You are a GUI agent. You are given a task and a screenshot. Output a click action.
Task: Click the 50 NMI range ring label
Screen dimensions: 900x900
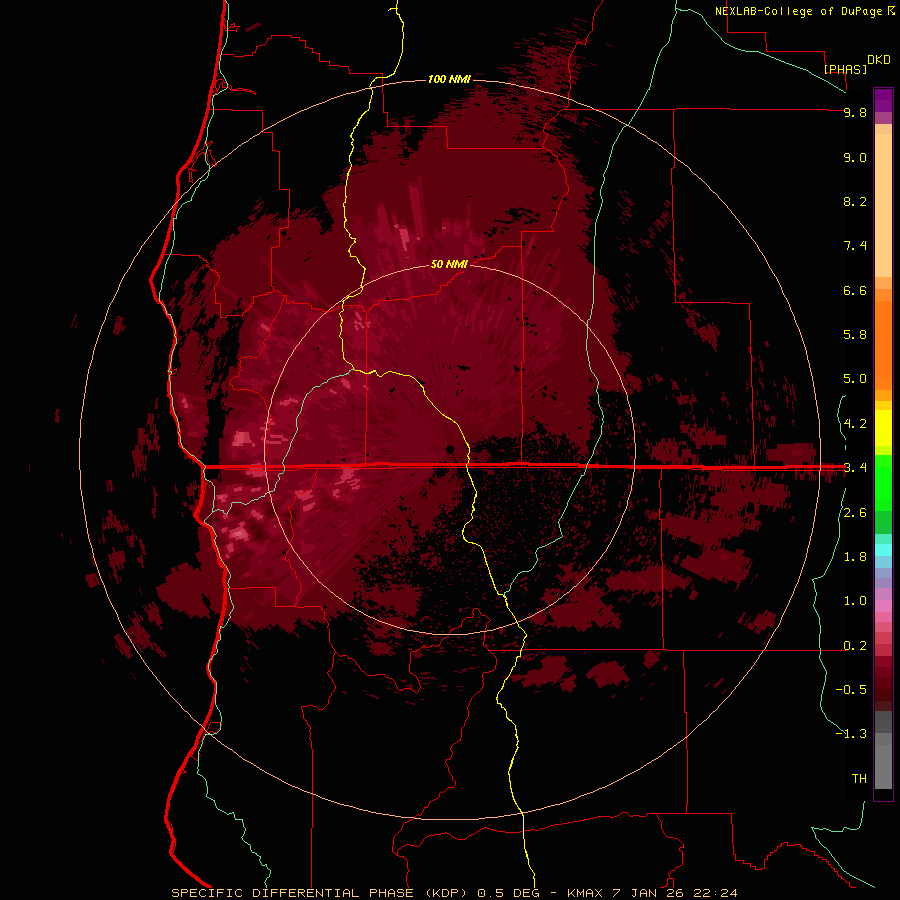point(449,264)
